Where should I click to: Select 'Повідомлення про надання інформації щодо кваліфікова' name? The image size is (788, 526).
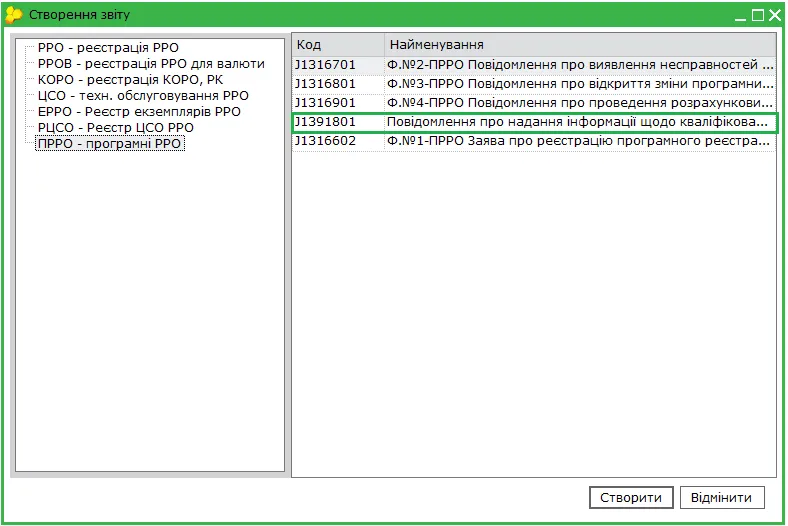click(x=580, y=122)
